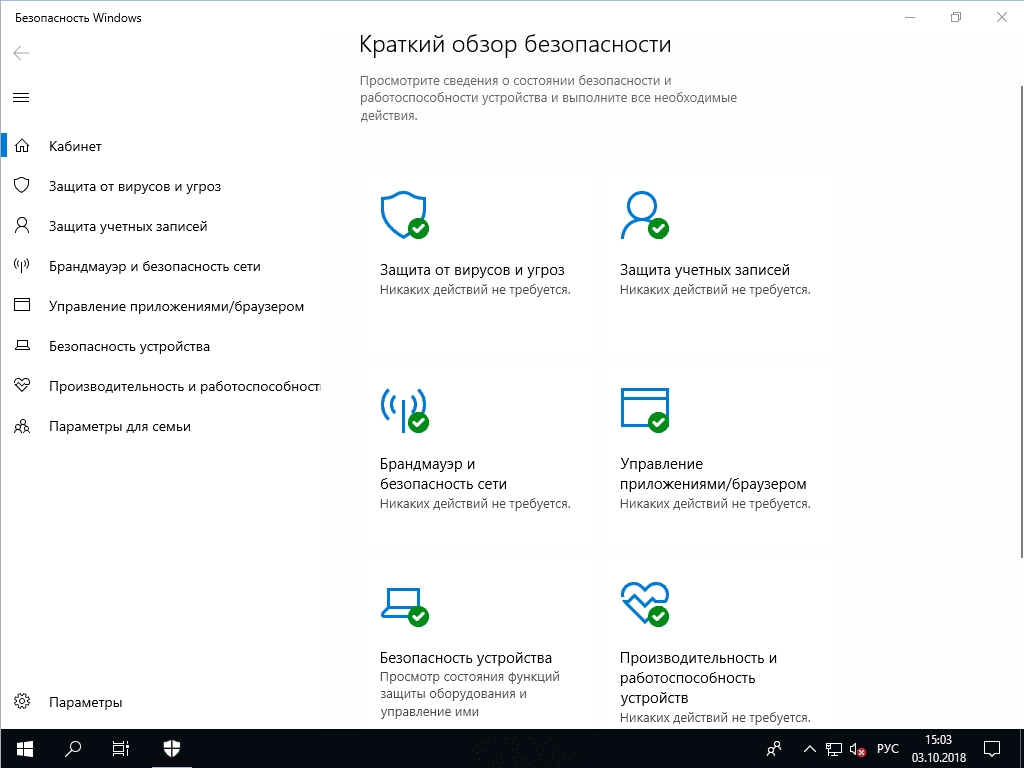Image resolution: width=1024 pixels, height=768 pixels.
Task: Click shield icon in the sidebar
Action: [x=22, y=185]
